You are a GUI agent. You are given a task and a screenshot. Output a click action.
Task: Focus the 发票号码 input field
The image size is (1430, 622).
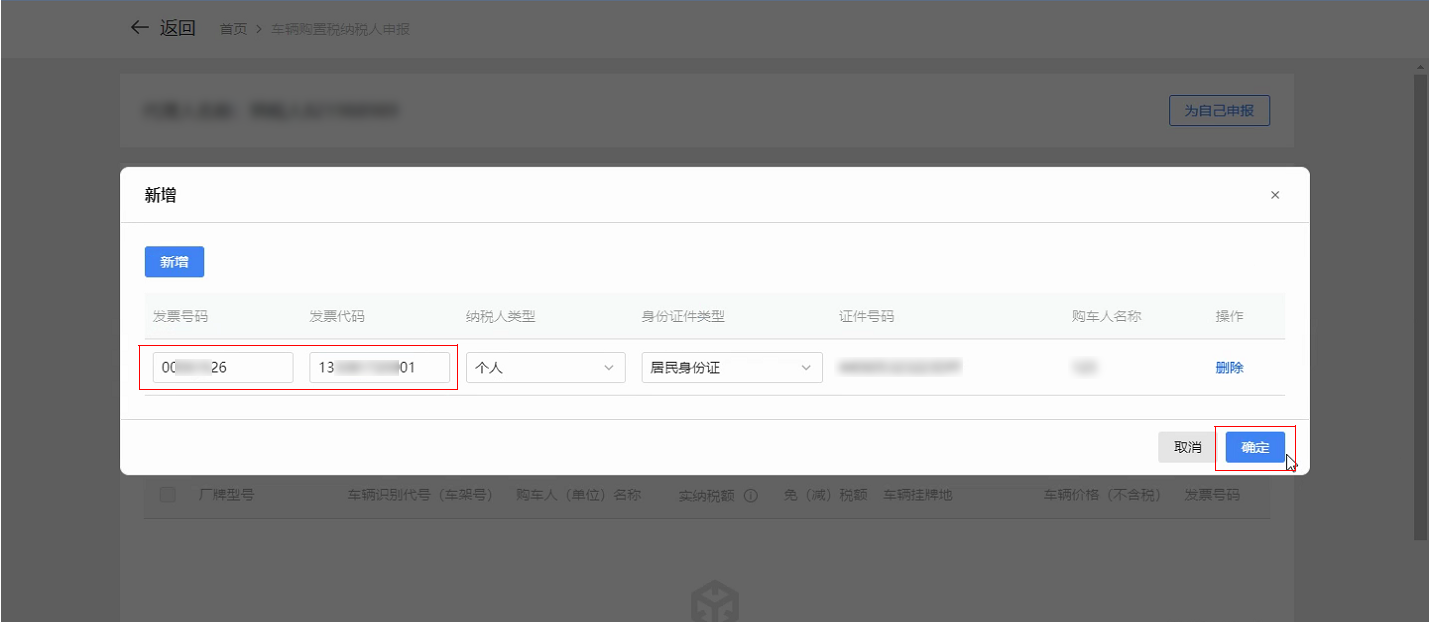click(x=223, y=368)
